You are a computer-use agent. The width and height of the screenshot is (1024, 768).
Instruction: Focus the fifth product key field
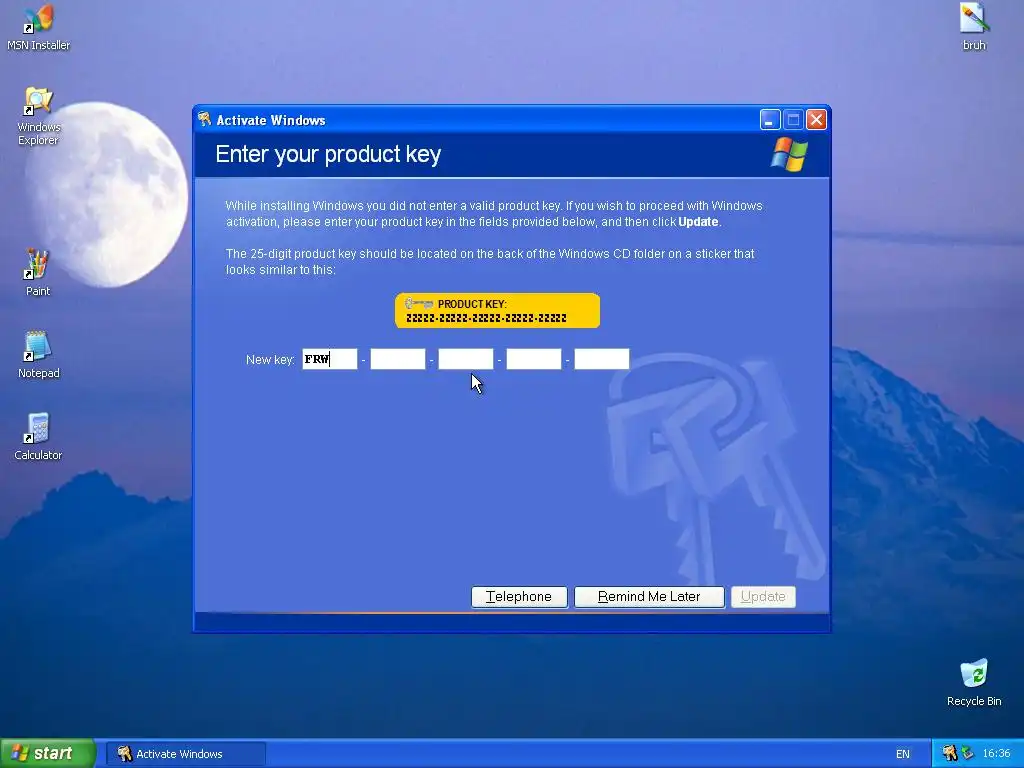601,359
